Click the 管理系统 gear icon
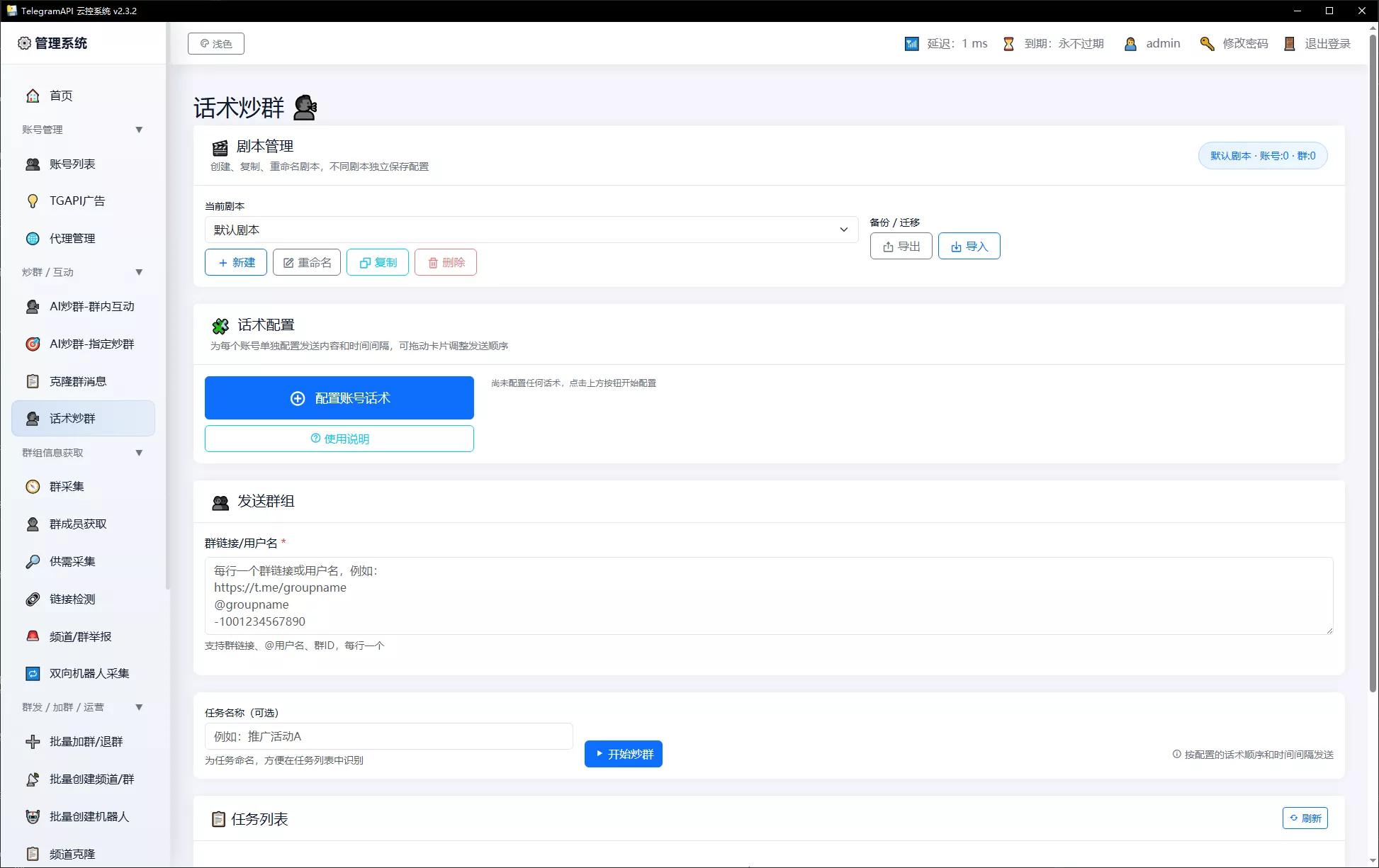Viewport: 1379px width, 868px height. tap(24, 43)
